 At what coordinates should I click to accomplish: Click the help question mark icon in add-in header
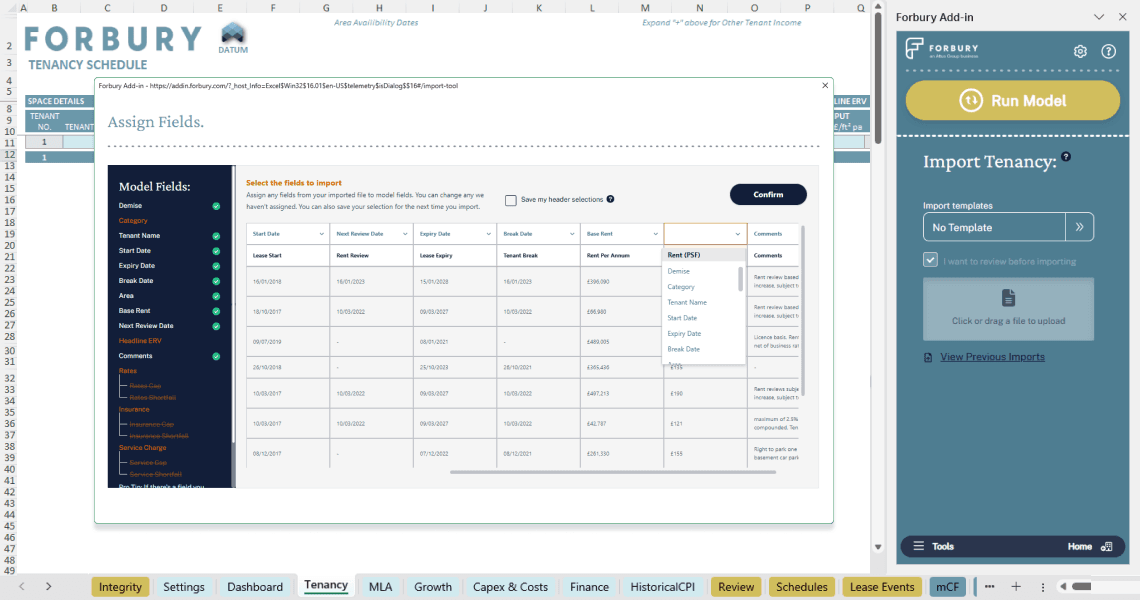click(x=1108, y=52)
